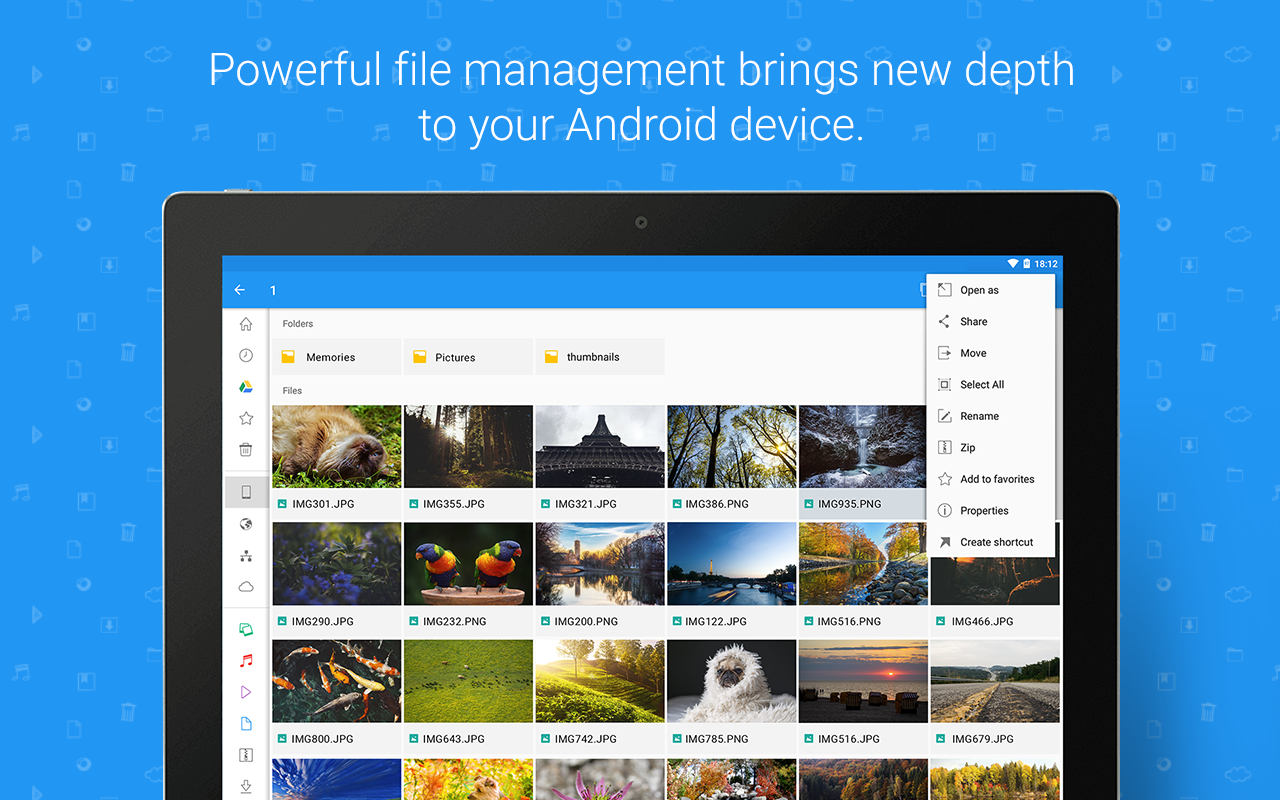Open Favorites using the star icon

(246, 418)
